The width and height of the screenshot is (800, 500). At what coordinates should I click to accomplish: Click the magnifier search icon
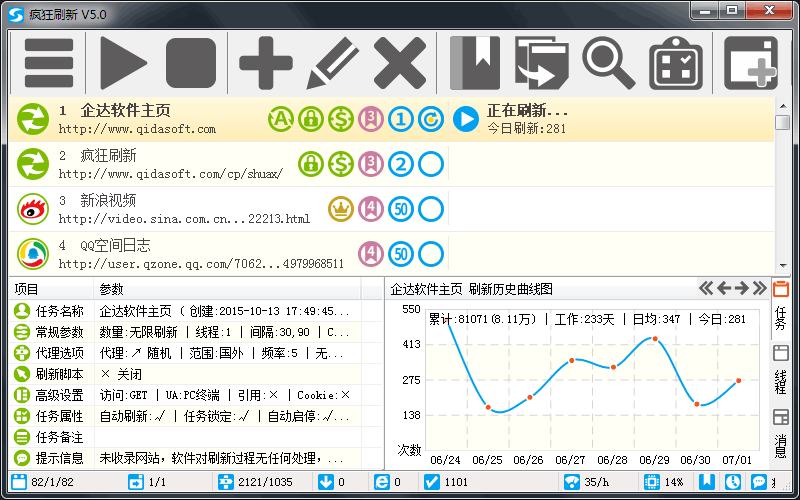(x=608, y=63)
